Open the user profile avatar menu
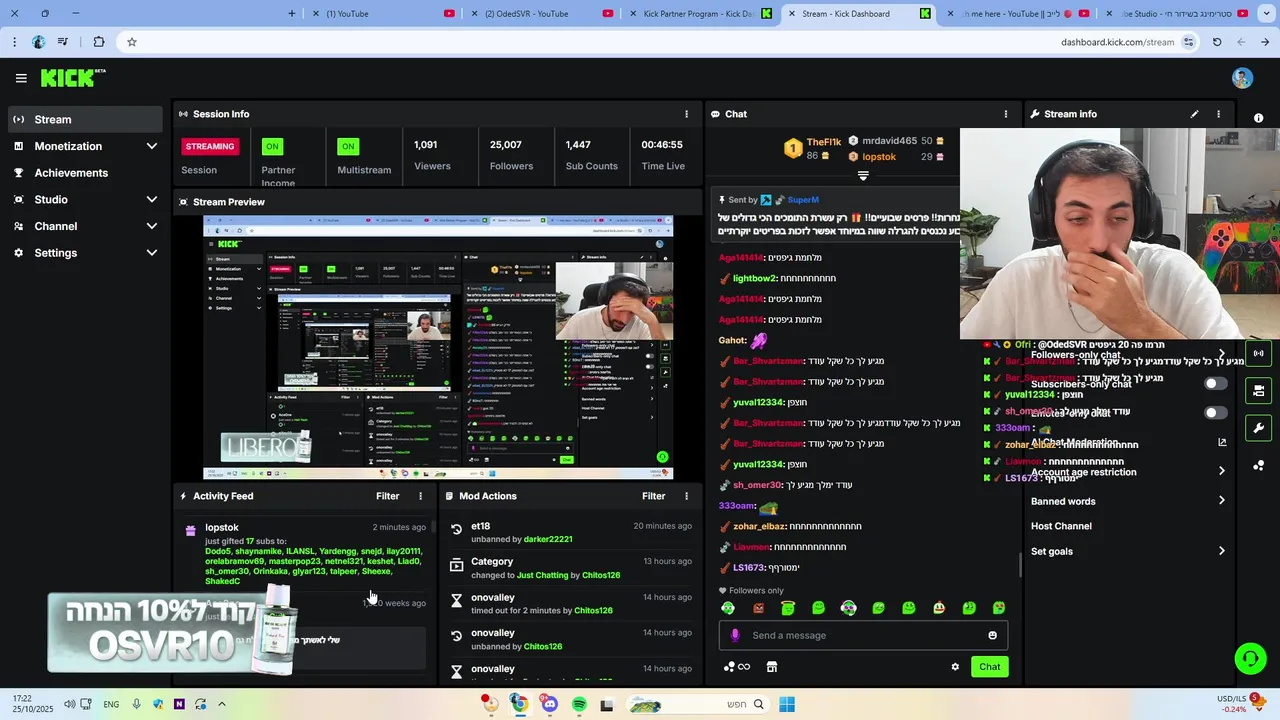This screenshot has width=1280, height=720. tap(1242, 78)
